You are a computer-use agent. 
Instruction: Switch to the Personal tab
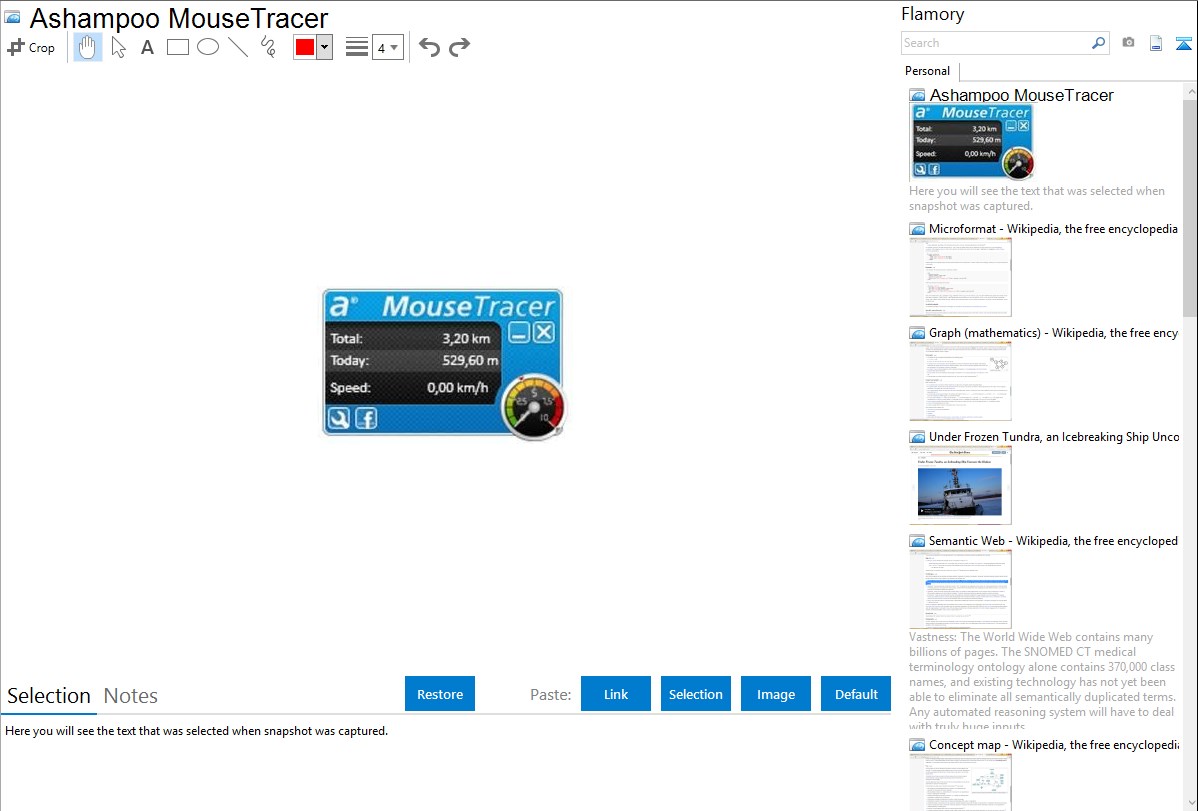(x=928, y=71)
